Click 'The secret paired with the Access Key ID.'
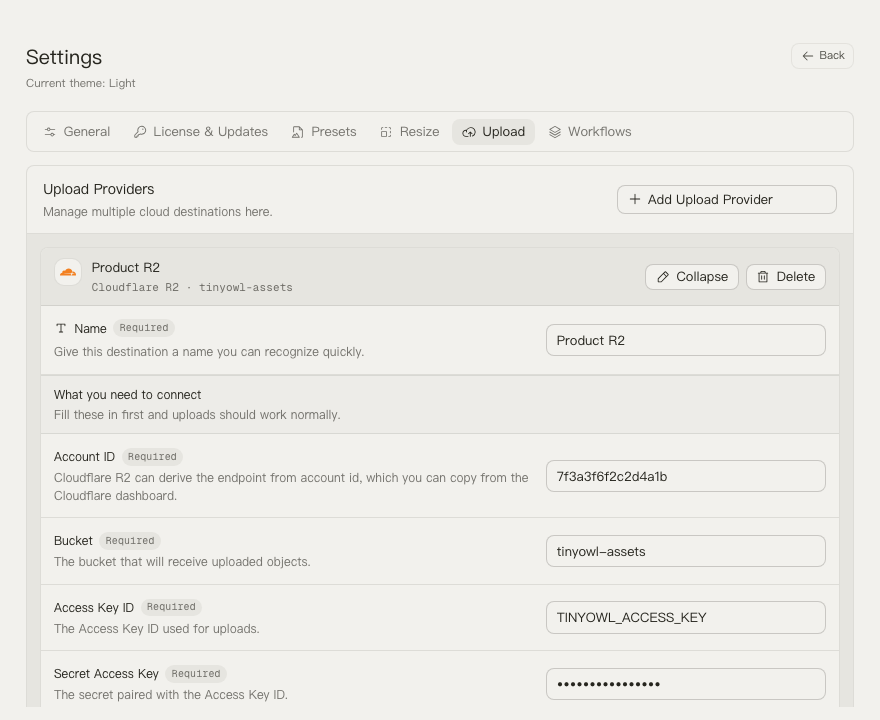This screenshot has height=720, width=880. [x=171, y=695]
